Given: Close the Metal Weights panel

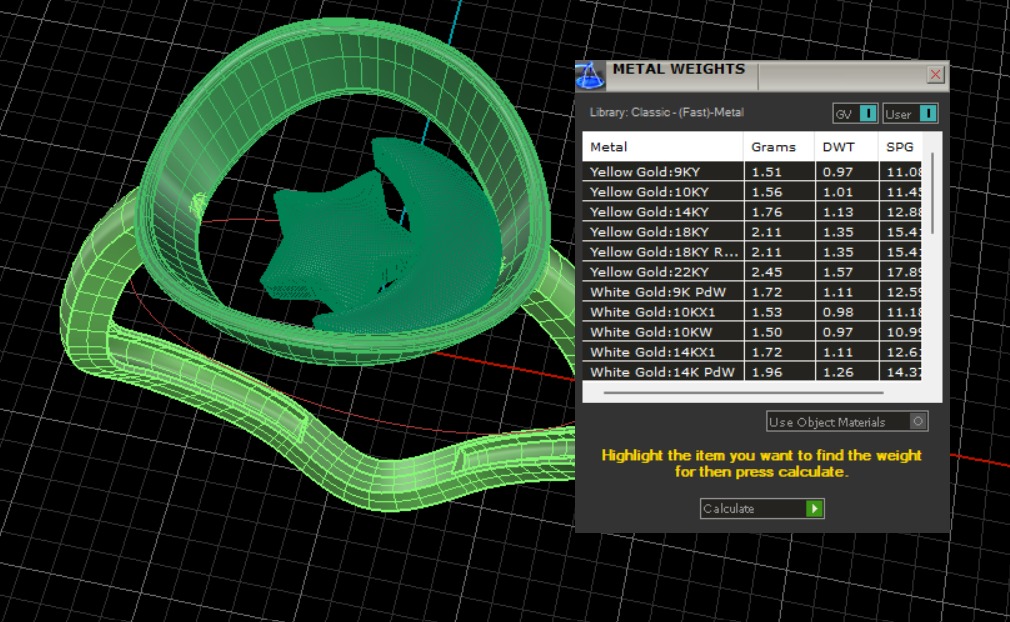Looking at the screenshot, I should tap(935, 75).
